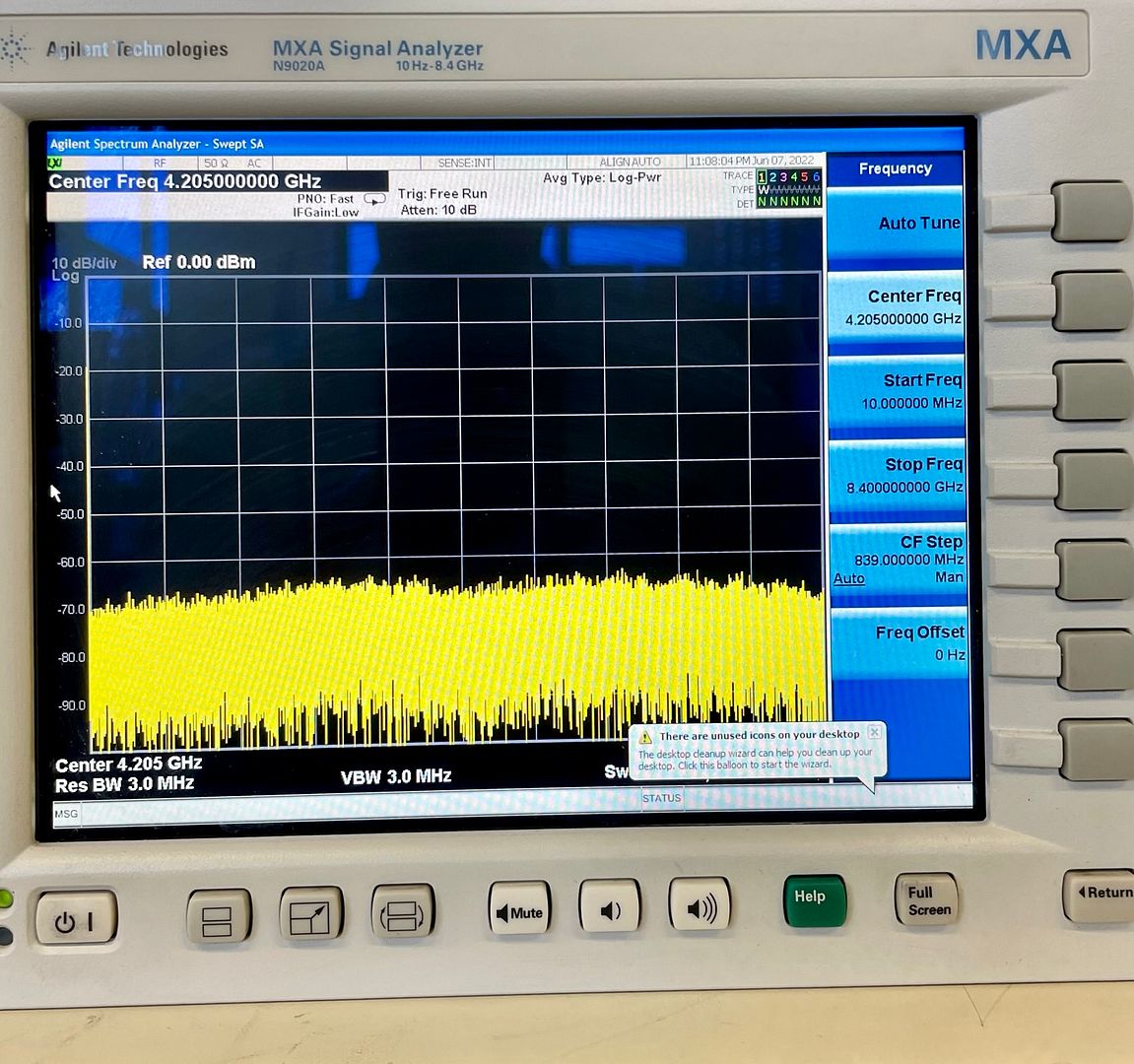
Task: Click the warning icon in desktop balloon
Action: click(645, 737)
